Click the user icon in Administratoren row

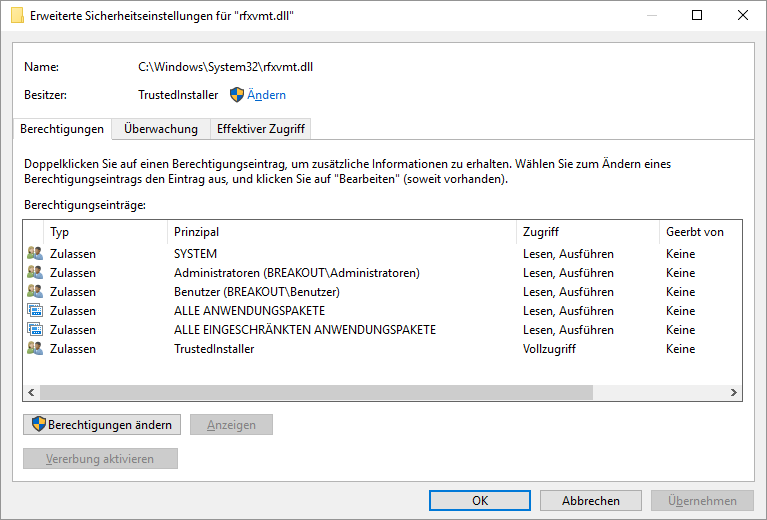[35, 272]
